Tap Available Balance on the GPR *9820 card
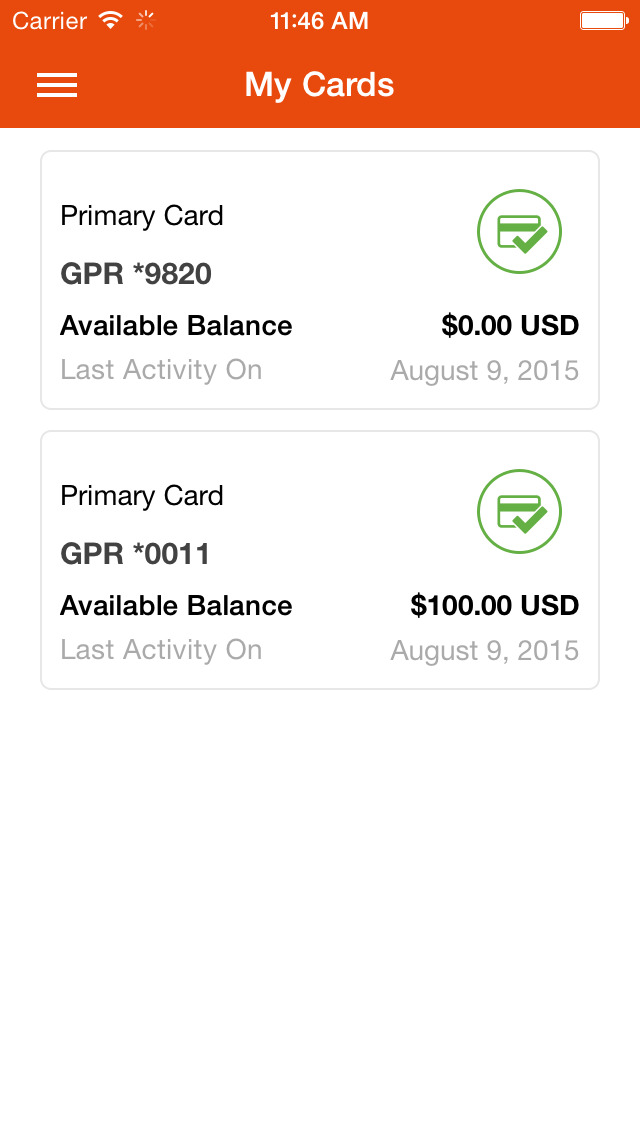640x1136 pixels. click(x=176, y=326)
